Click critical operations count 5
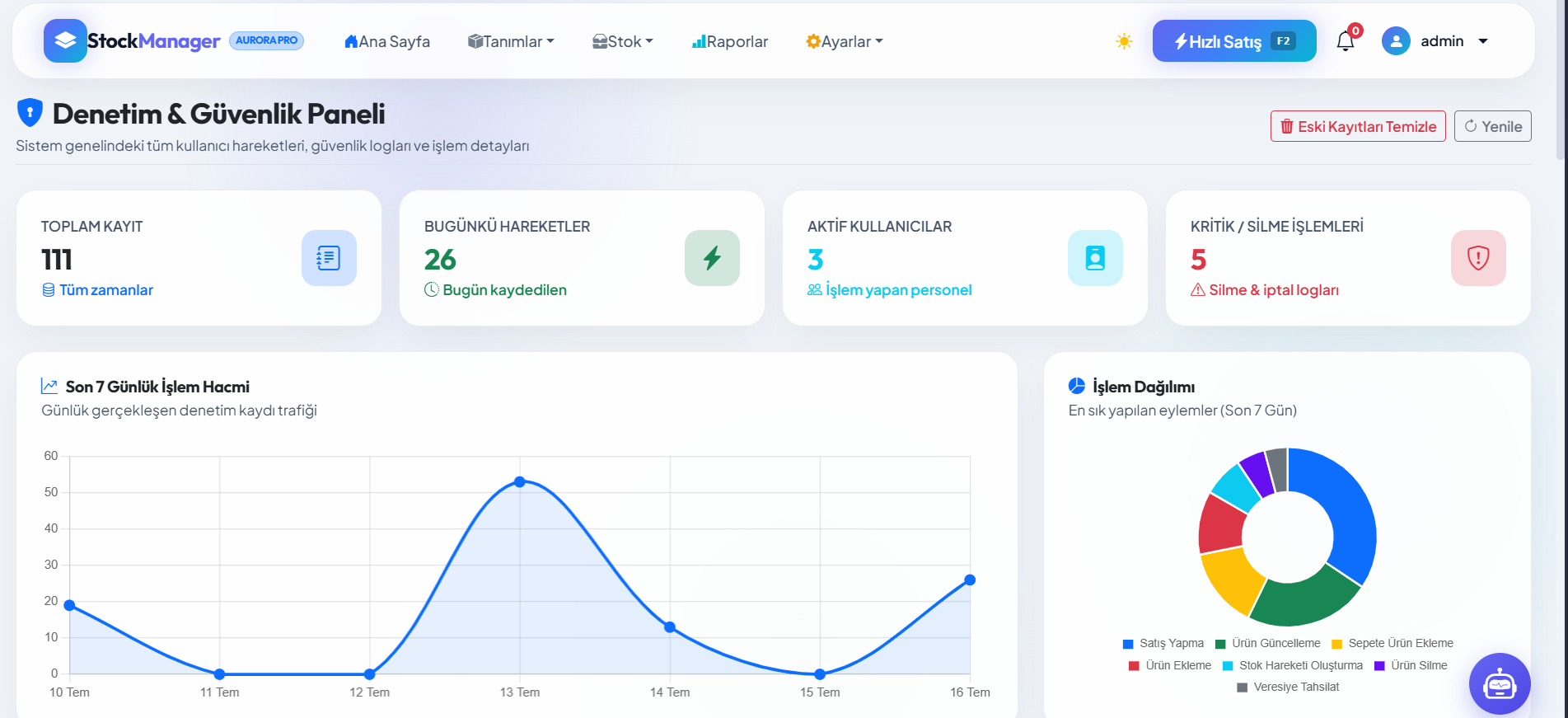 click(x=1199, y=260)
